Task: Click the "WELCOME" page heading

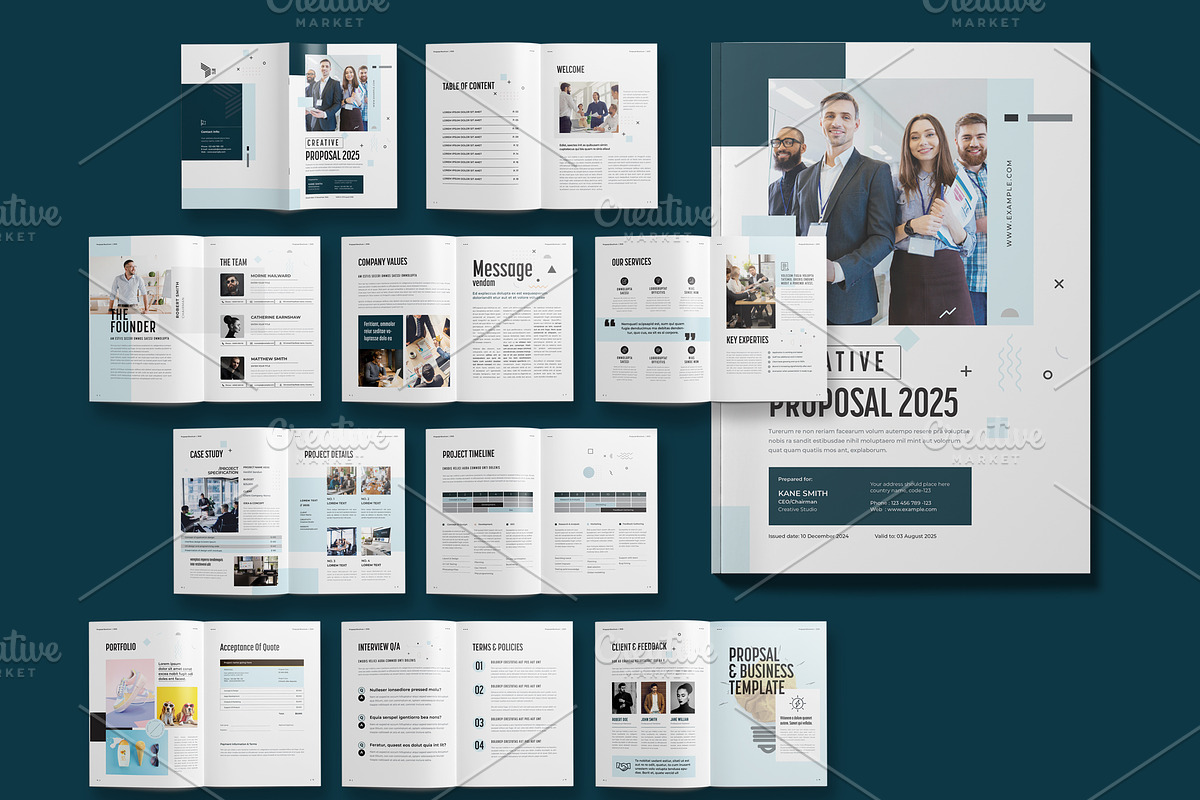Action: [x=571, y=70]
